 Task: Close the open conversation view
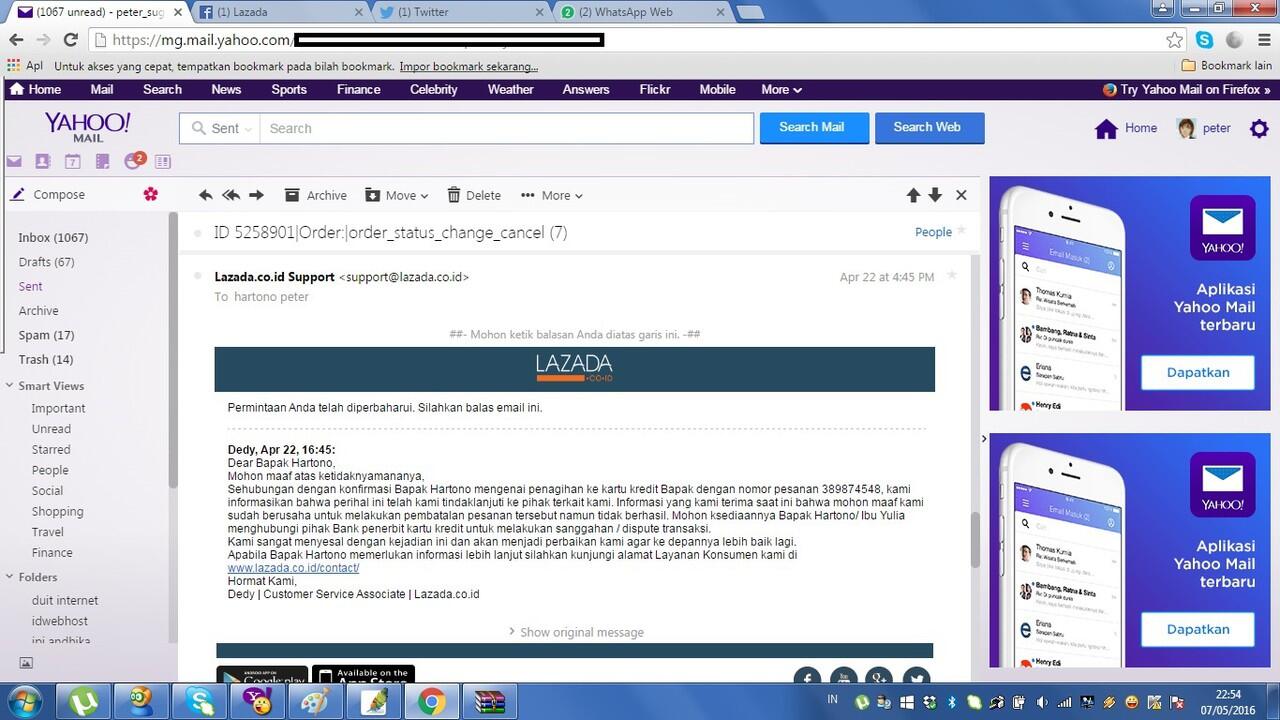click(961, 195)
